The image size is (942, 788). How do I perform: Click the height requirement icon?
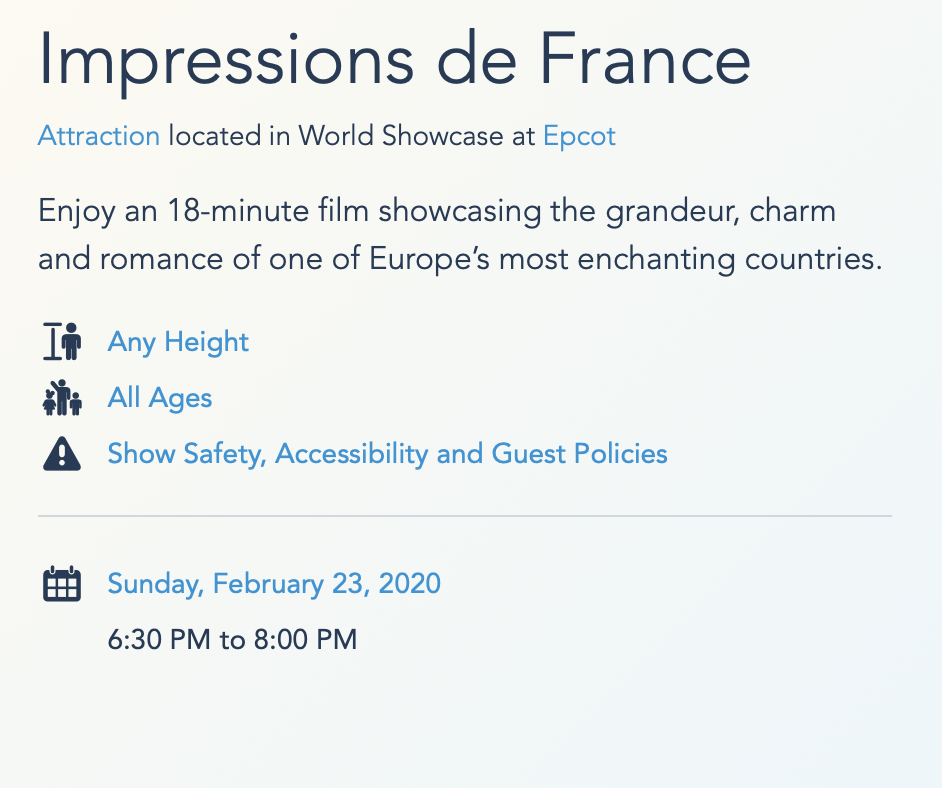(x=61, y=342)
